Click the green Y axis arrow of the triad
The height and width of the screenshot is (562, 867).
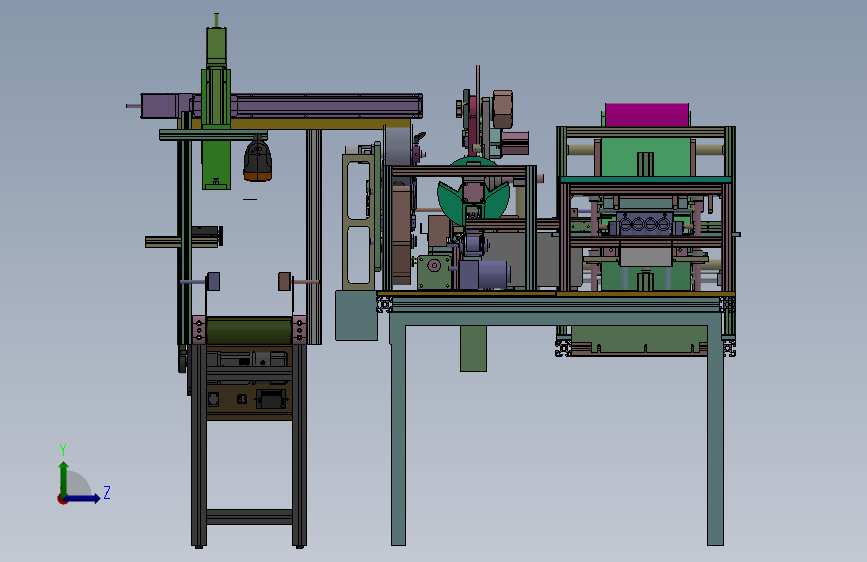[x=64, y=478]
